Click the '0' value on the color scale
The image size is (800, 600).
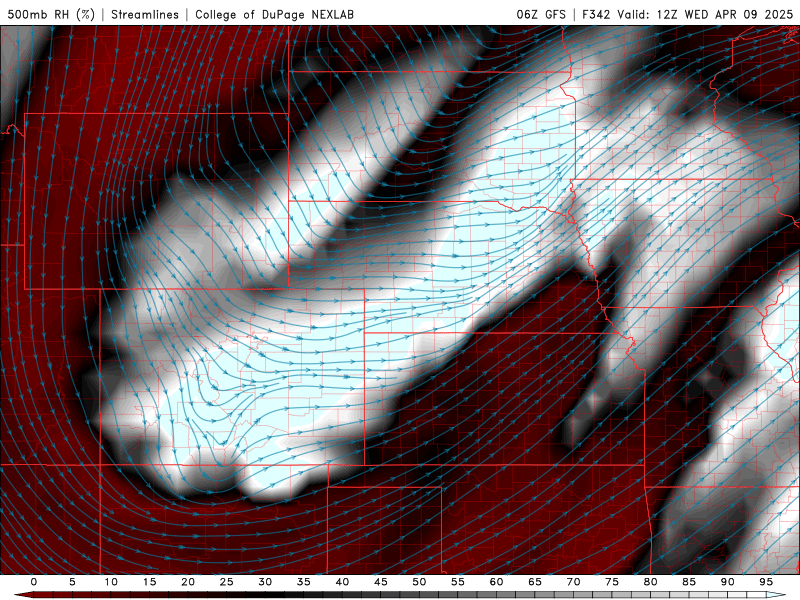pos(34,582)
